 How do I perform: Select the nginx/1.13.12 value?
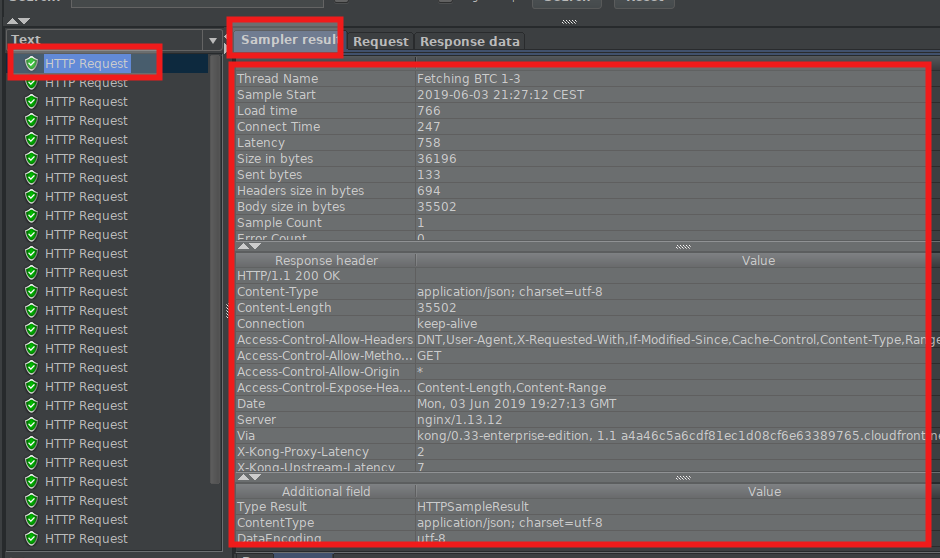[x=460, y=420]
